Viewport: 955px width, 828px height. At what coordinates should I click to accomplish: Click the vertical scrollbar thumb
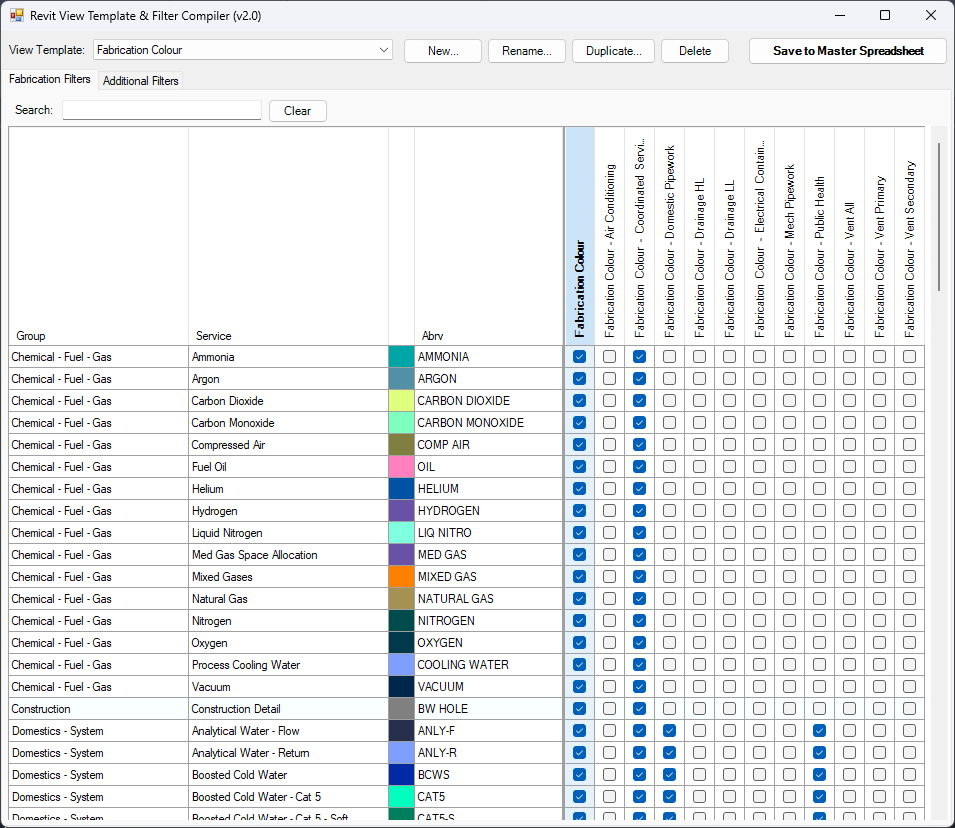click(939, 216)
